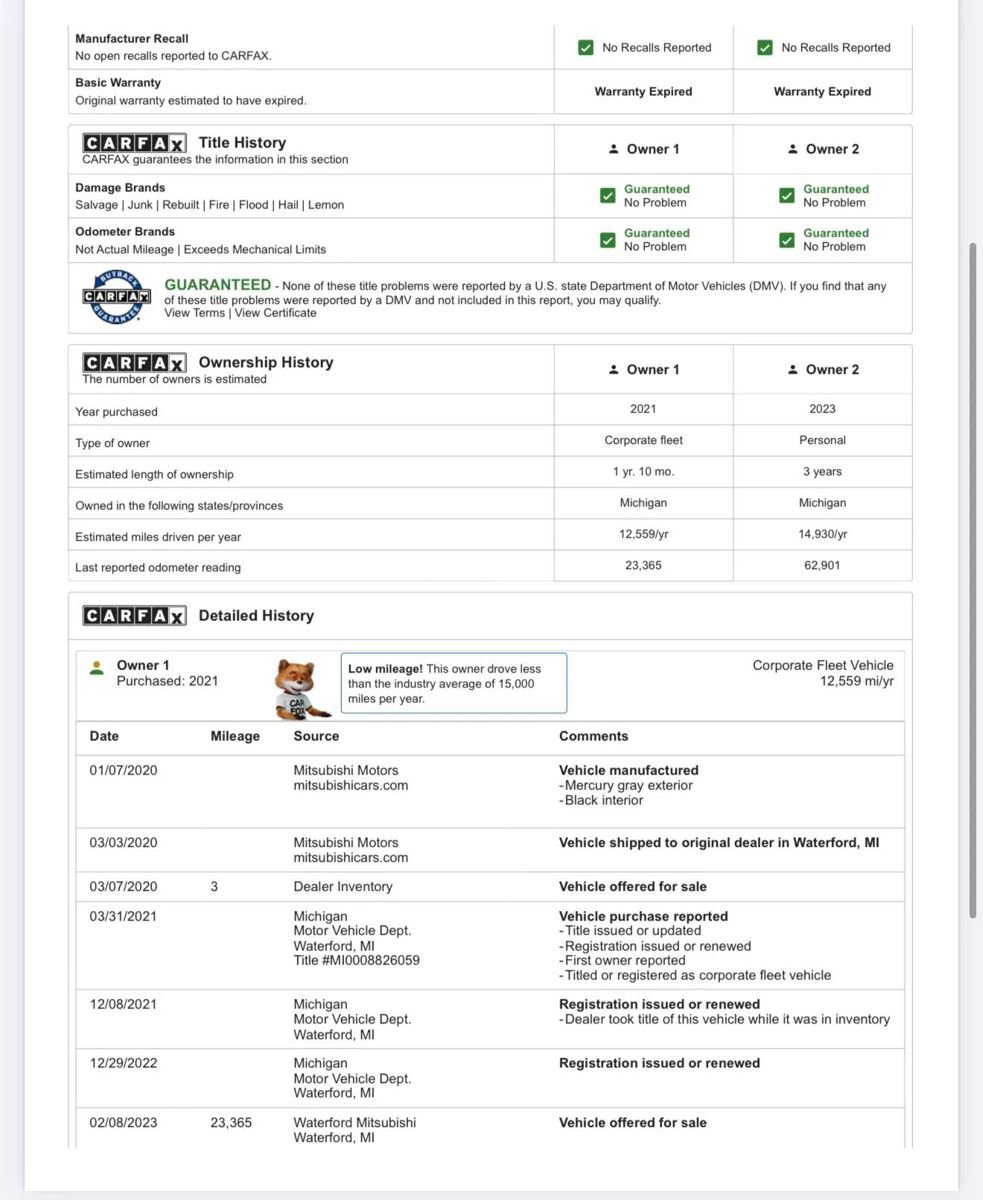Click the Mileage column header
The image size is (983, 1200).
235,736
